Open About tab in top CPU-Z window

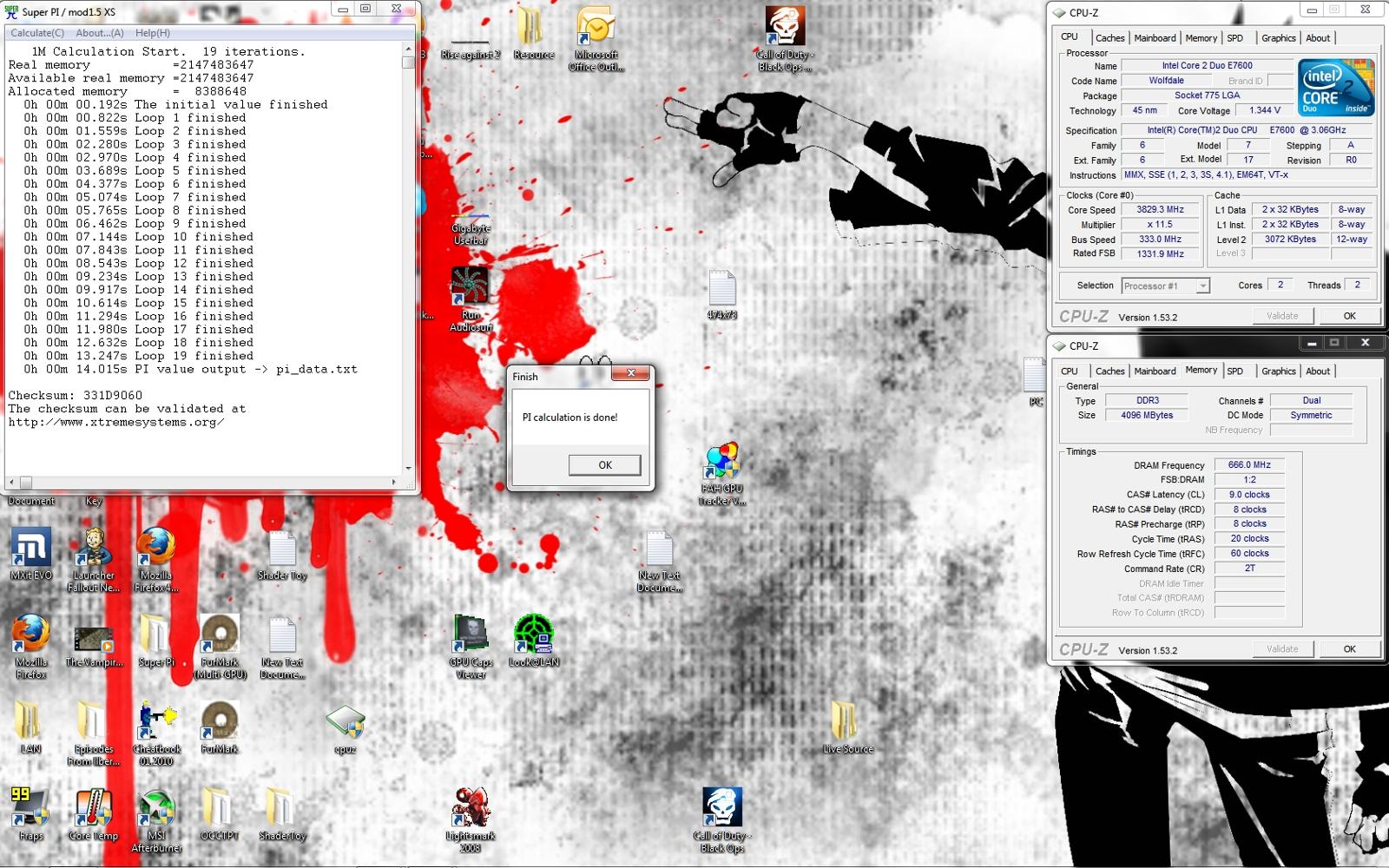(1317, 38)
